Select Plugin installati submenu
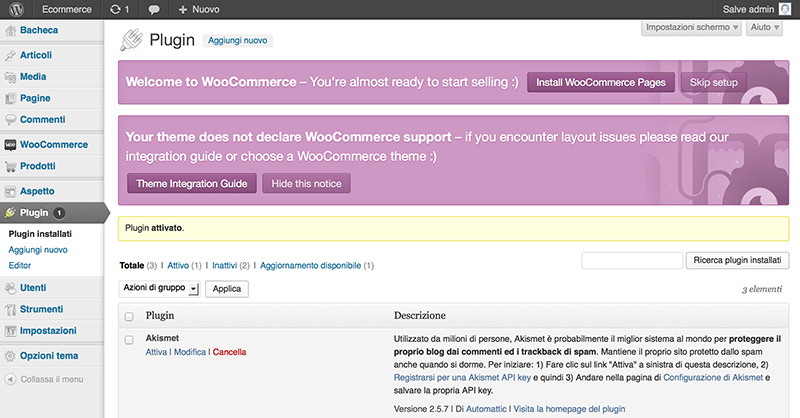The width and height of the screenshot is (800, 418). pyautogui.click(x=40, y=234)
